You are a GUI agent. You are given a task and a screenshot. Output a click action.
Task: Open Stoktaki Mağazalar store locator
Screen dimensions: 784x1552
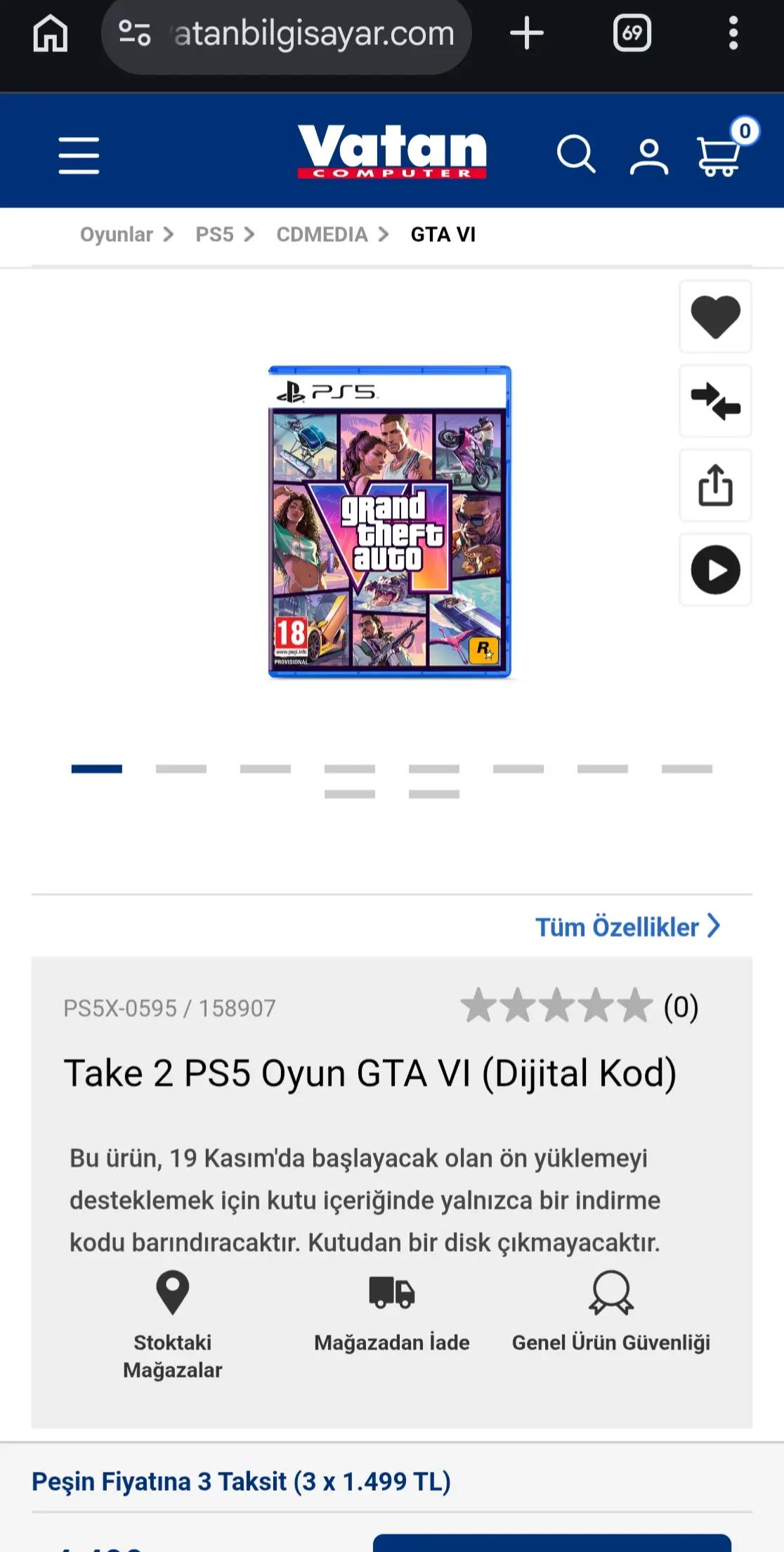173,1325
